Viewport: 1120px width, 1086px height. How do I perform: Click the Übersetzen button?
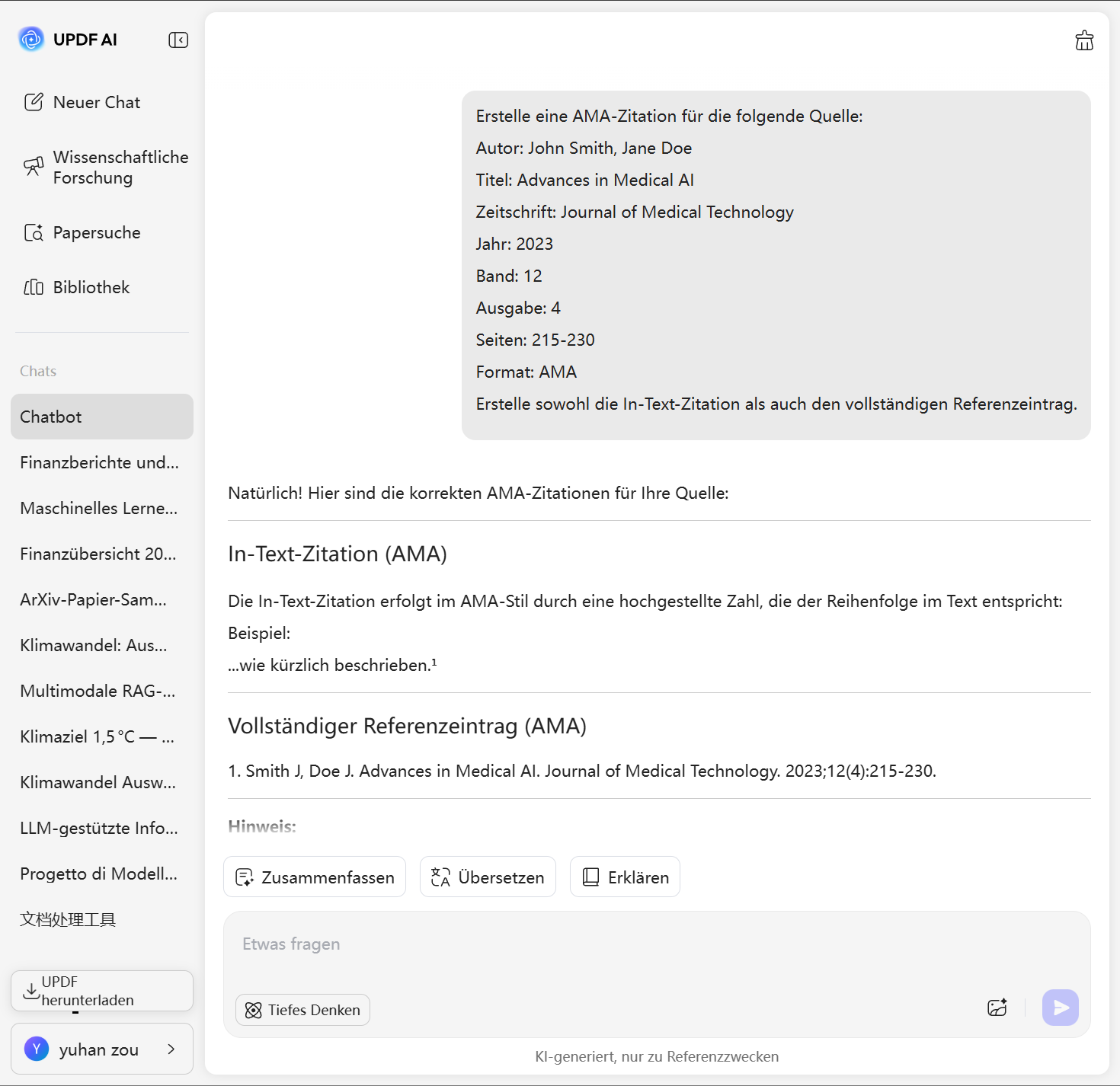(x=488, y=877)
